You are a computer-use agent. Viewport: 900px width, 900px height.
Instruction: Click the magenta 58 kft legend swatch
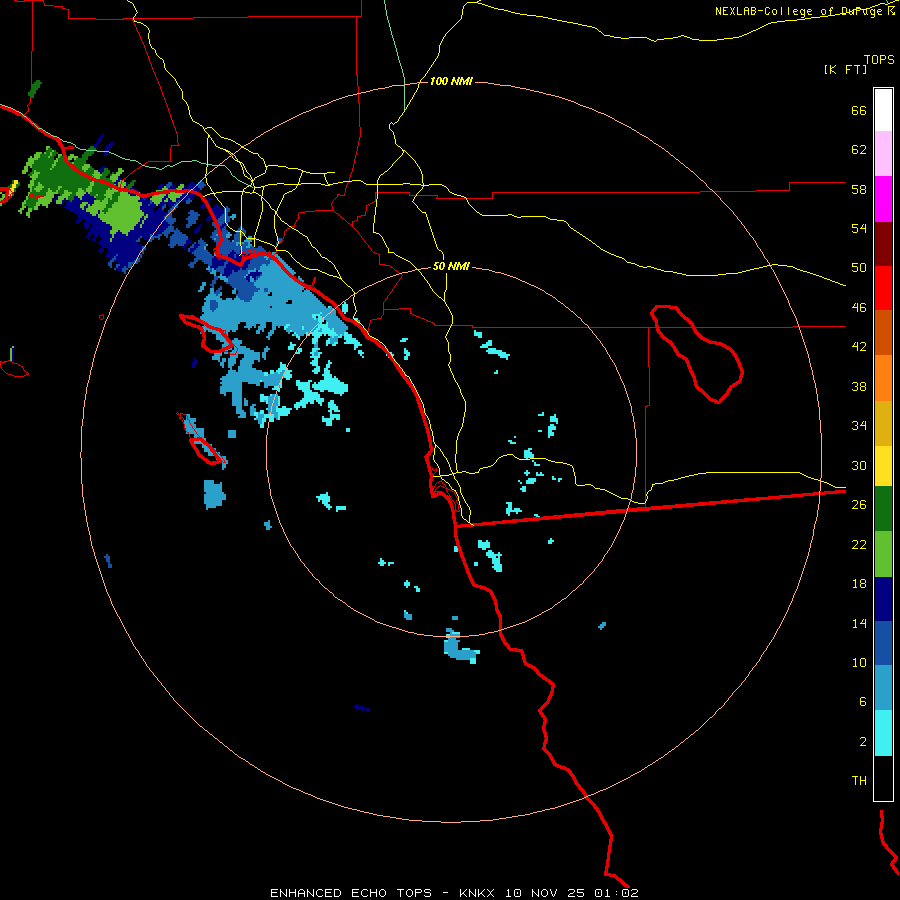coord(883,199)
